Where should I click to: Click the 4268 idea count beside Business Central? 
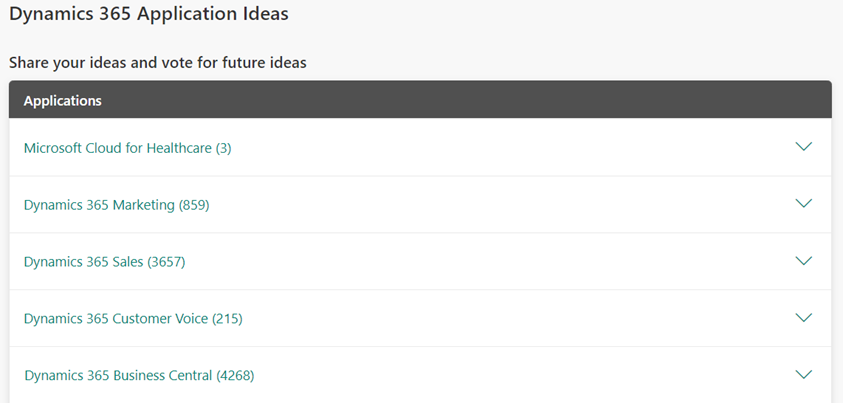point(236,376)
